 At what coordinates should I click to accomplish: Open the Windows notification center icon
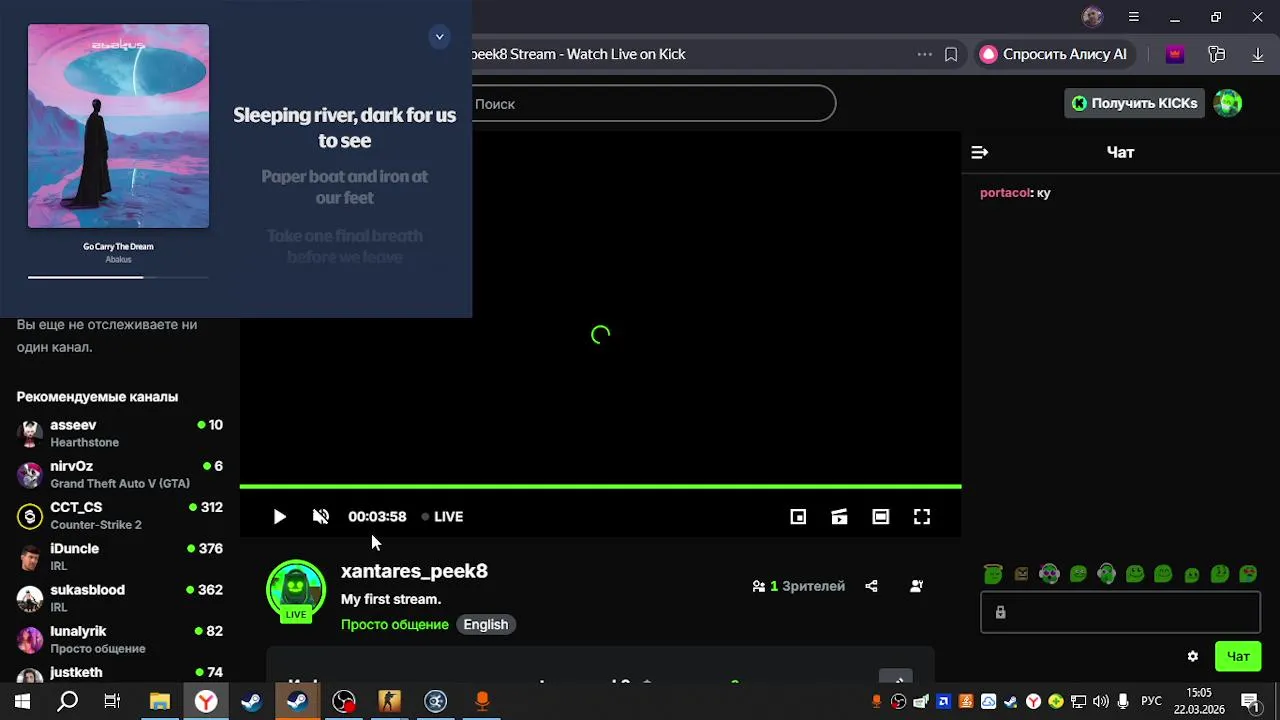pos(1249,702)
